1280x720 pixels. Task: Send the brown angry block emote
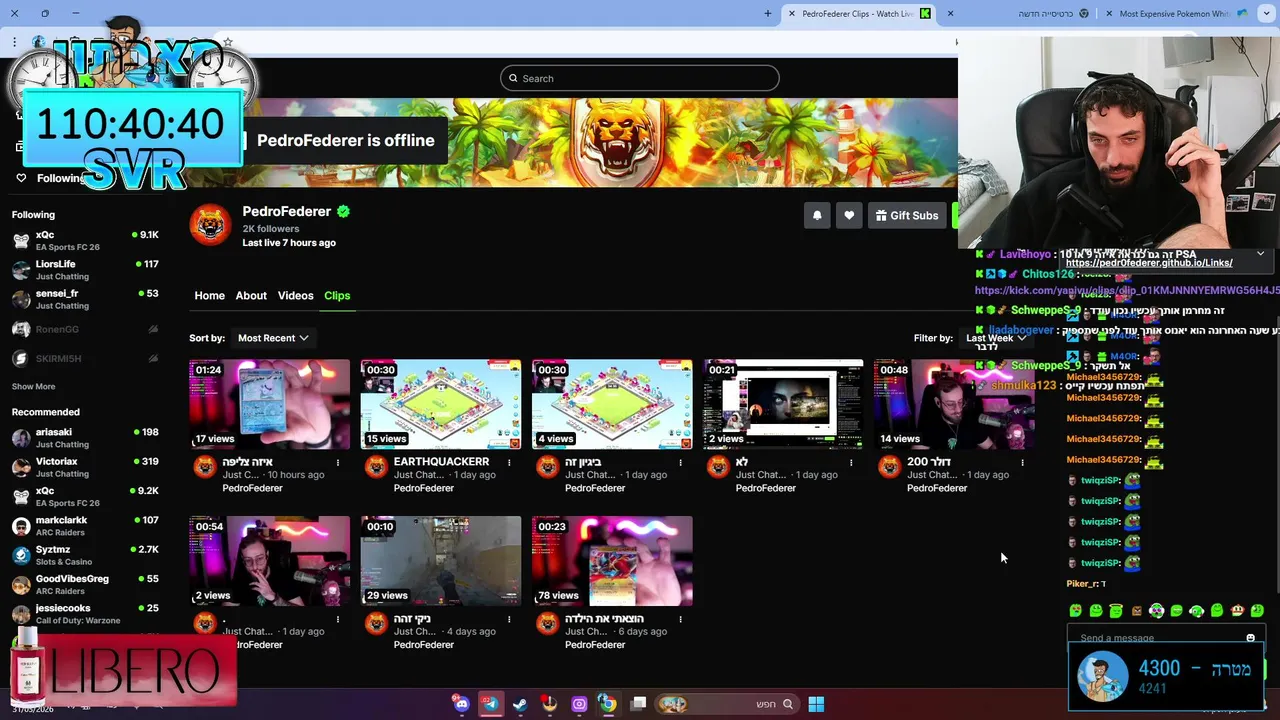(1136, 611)
